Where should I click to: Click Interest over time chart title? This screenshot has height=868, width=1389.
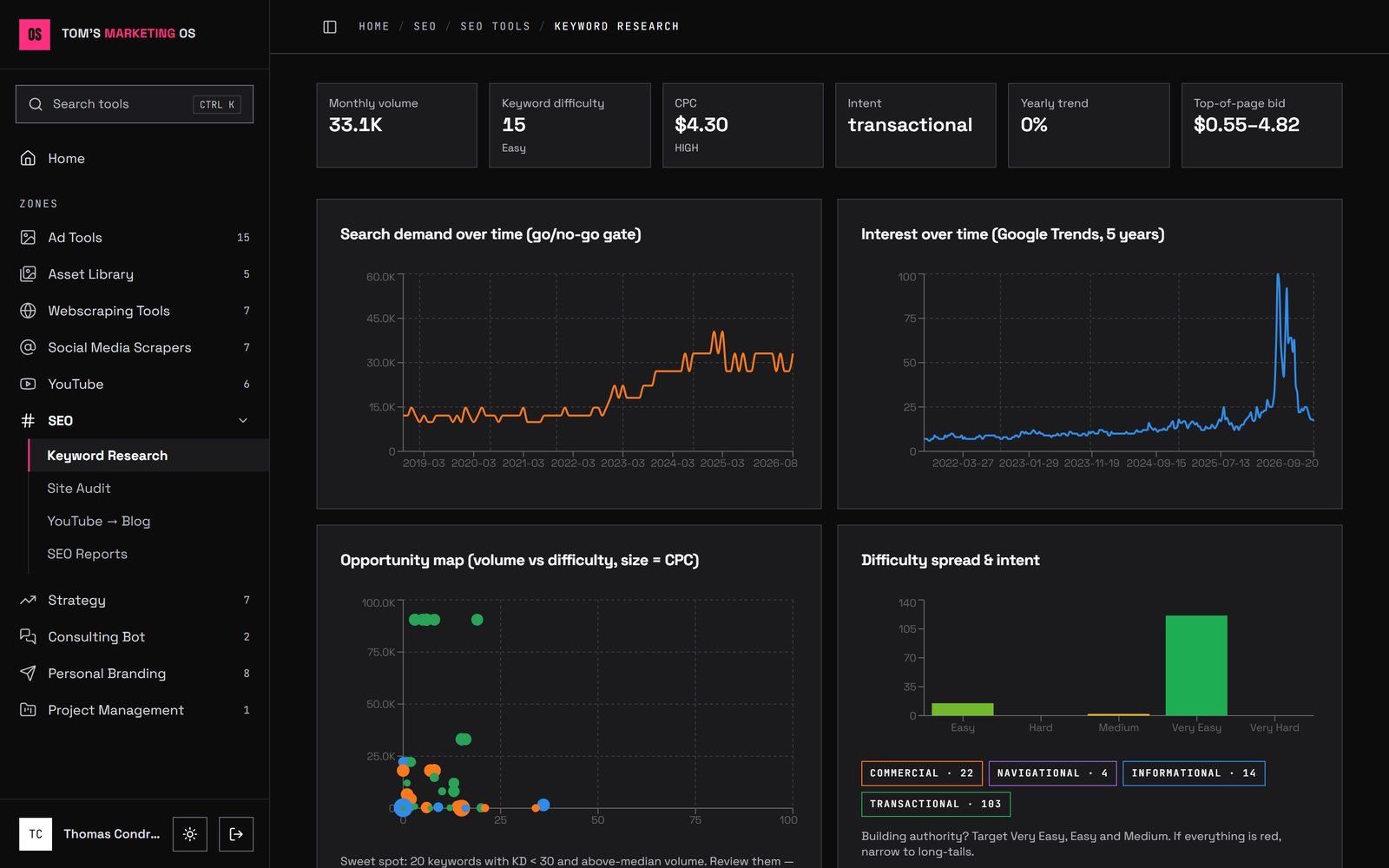(1012, 234)
